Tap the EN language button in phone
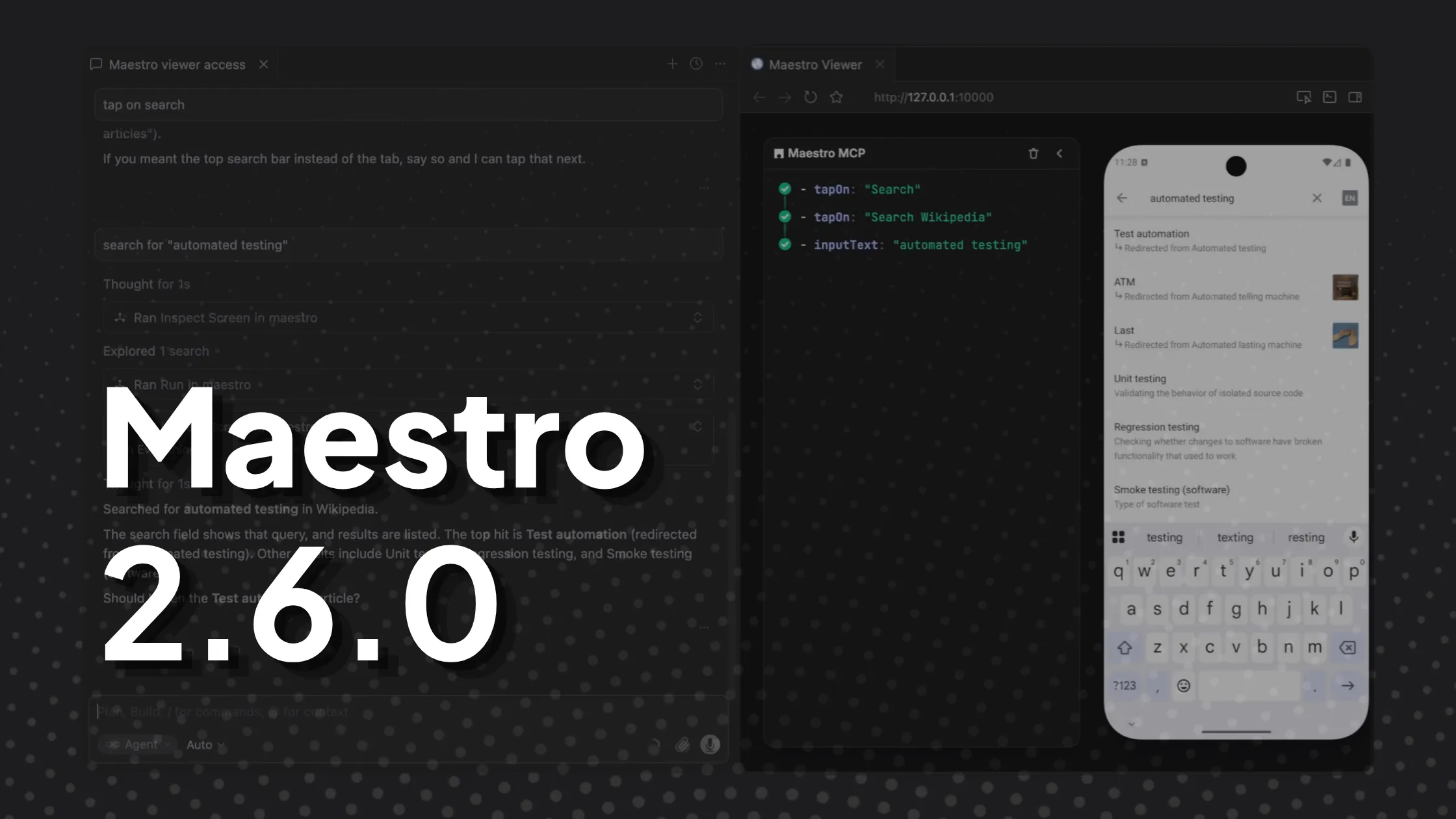Viewport: 1456px width, 819px height. (x=1350, y=198)
